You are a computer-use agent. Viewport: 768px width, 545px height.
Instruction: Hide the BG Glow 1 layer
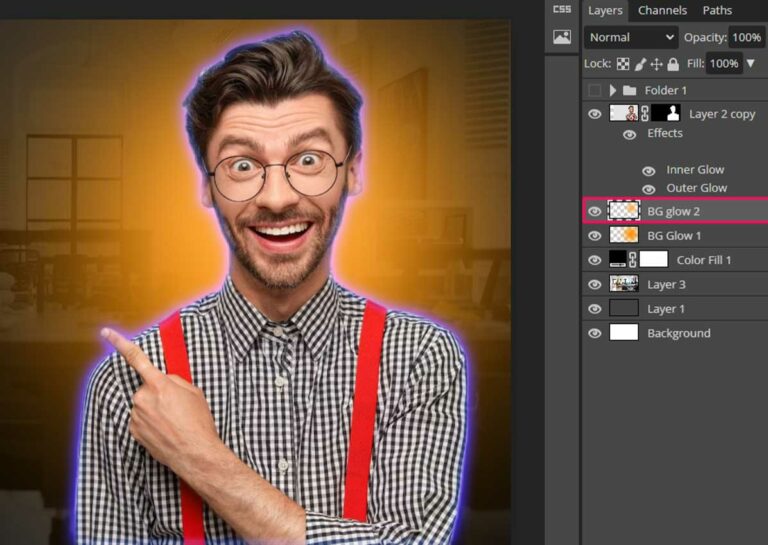(x=594, y=236)
